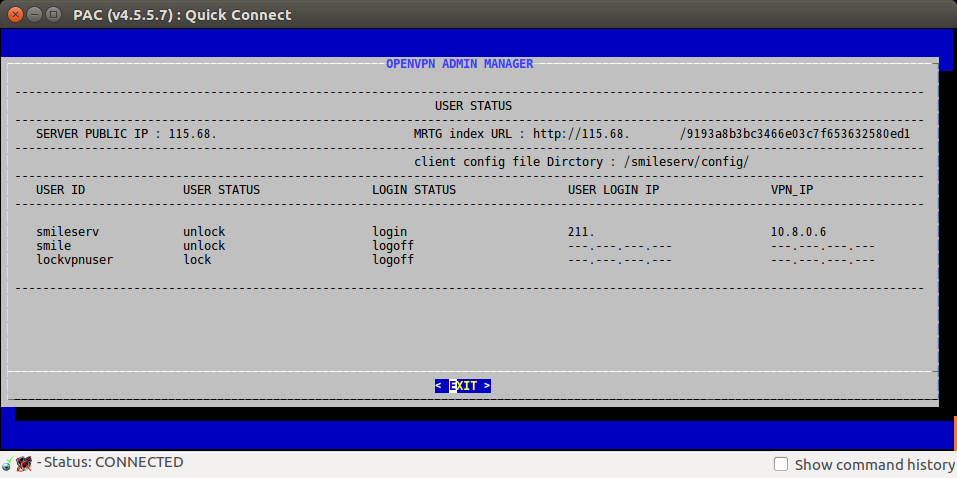Click the 'USER STATUS' heading
Image resolution: width=957 pixels, height=478 pixels.
[474, 106]
